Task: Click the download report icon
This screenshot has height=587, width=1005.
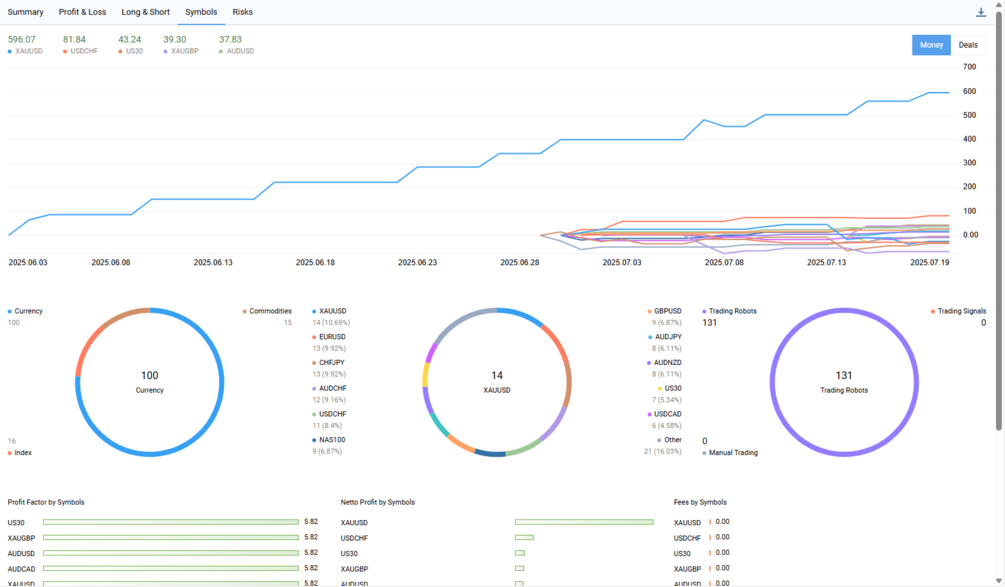Action: click(981, 12)
